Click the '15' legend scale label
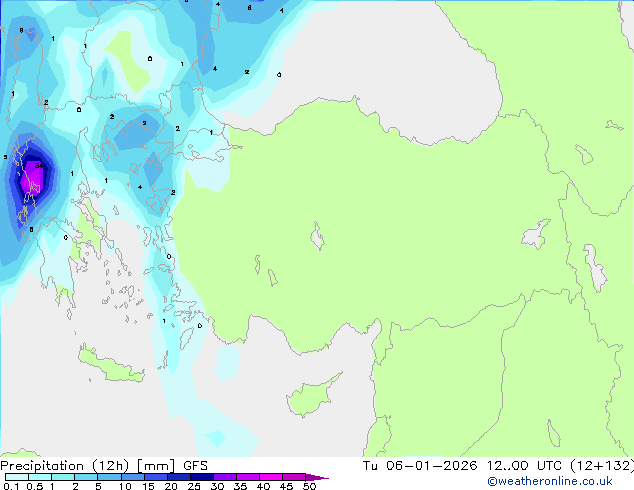 [148, 486]
